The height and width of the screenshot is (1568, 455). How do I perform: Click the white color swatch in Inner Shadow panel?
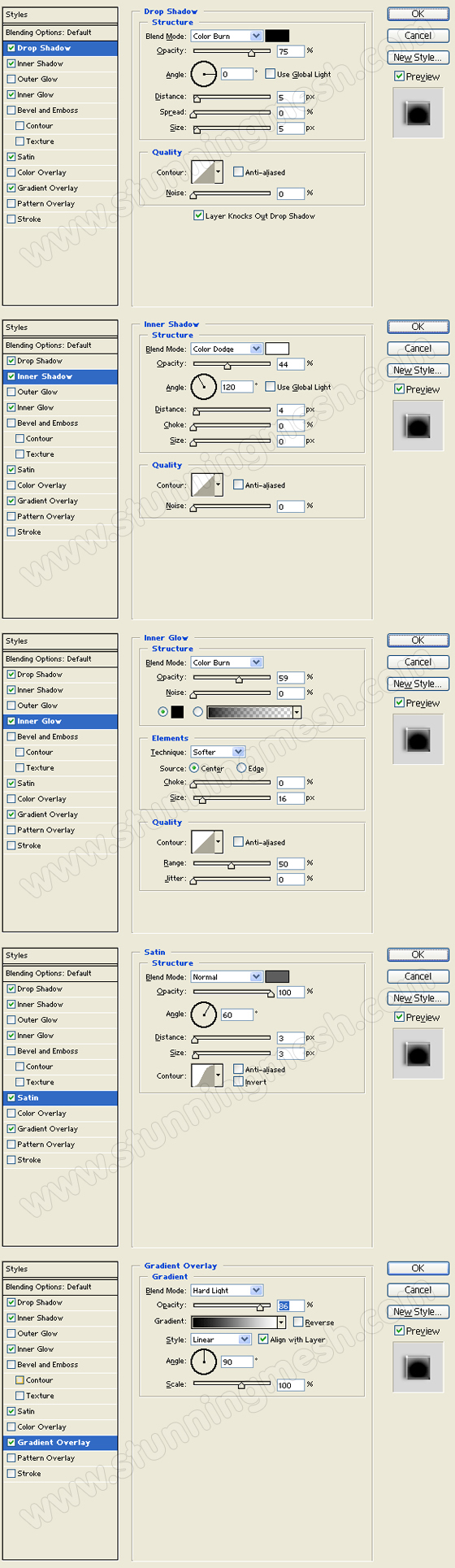click(277, 349)
